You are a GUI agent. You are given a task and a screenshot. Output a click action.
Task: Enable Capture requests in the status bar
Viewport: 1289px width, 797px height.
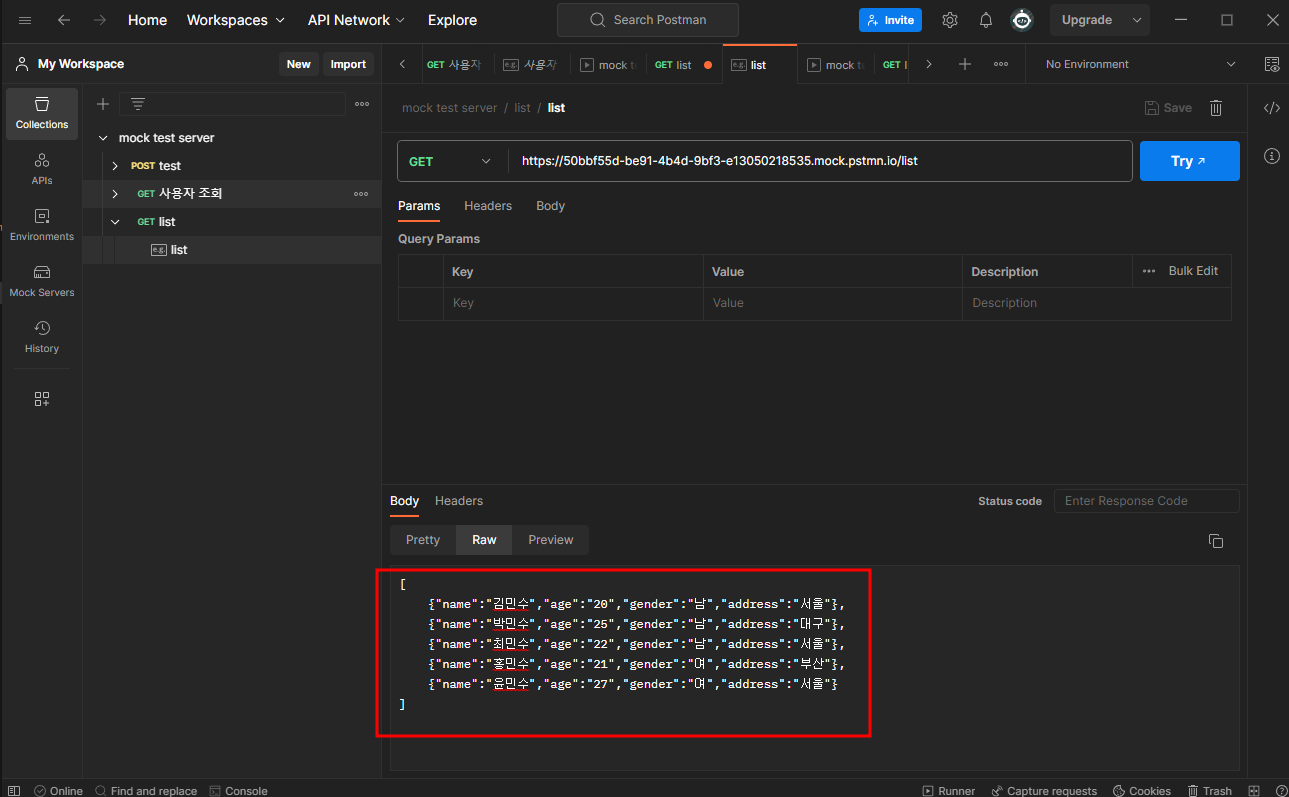[x=1044, y=790]
